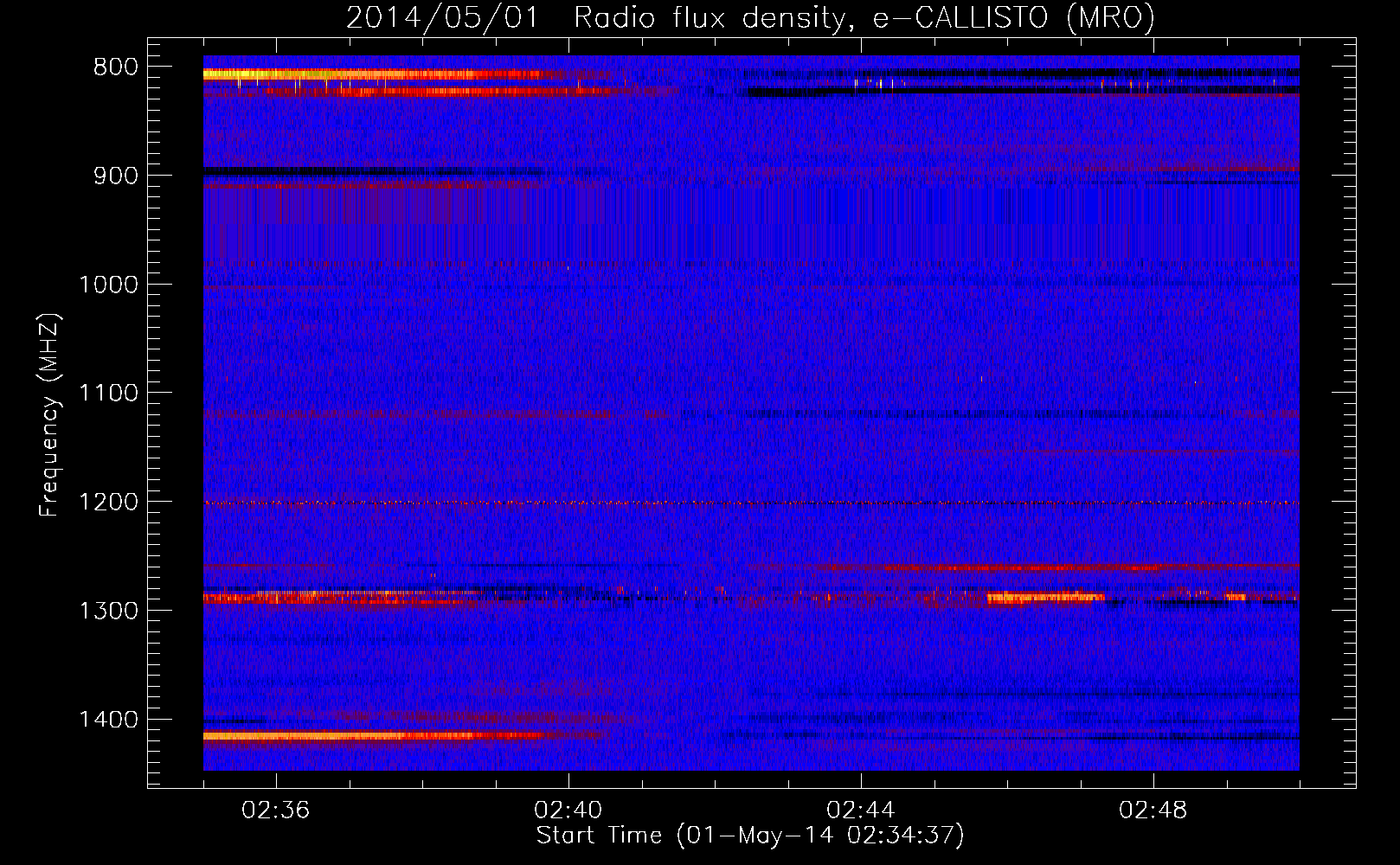Click the 'Frequency (MHZ)' y-axis label
Viewport: 1400px width, 865px height.
49,415
